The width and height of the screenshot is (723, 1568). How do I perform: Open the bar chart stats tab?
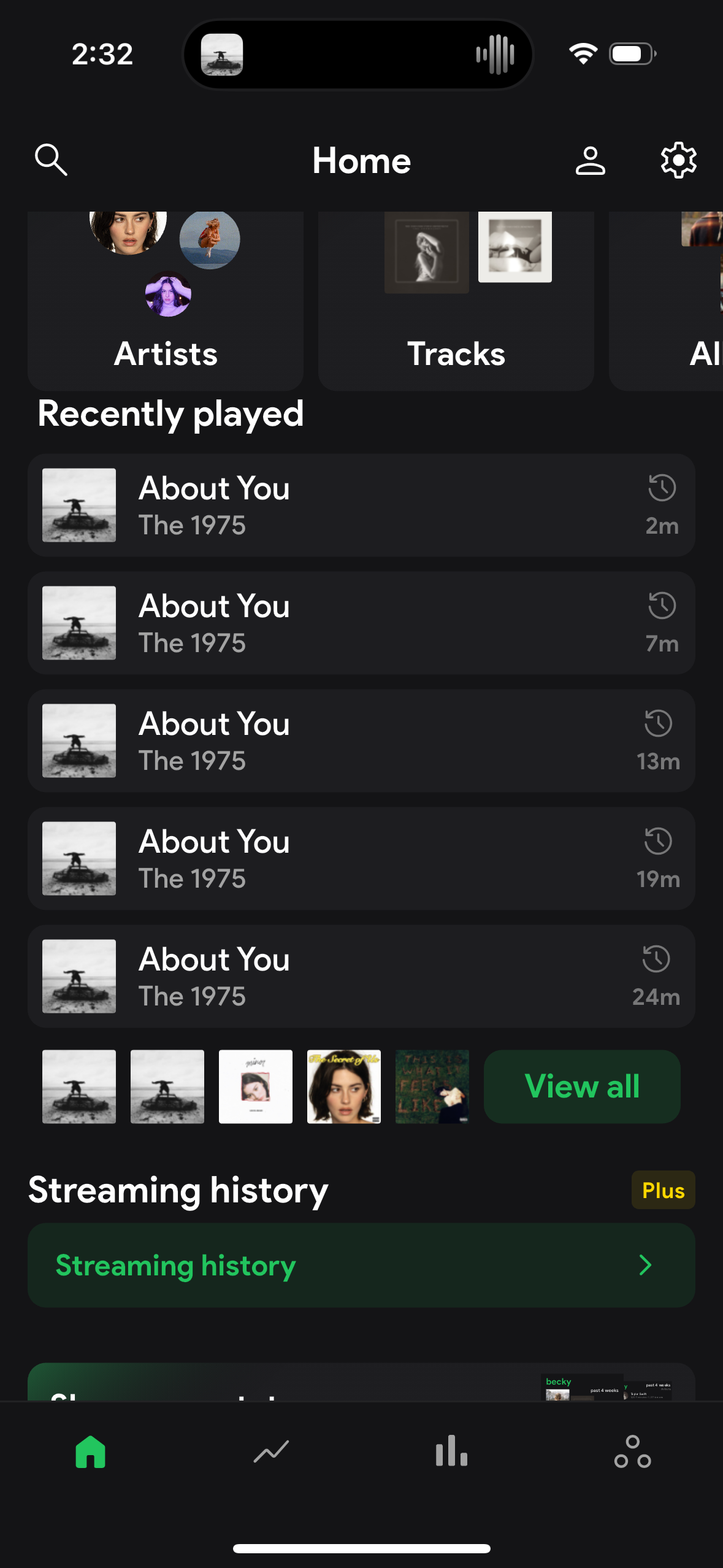[451, 1452]
